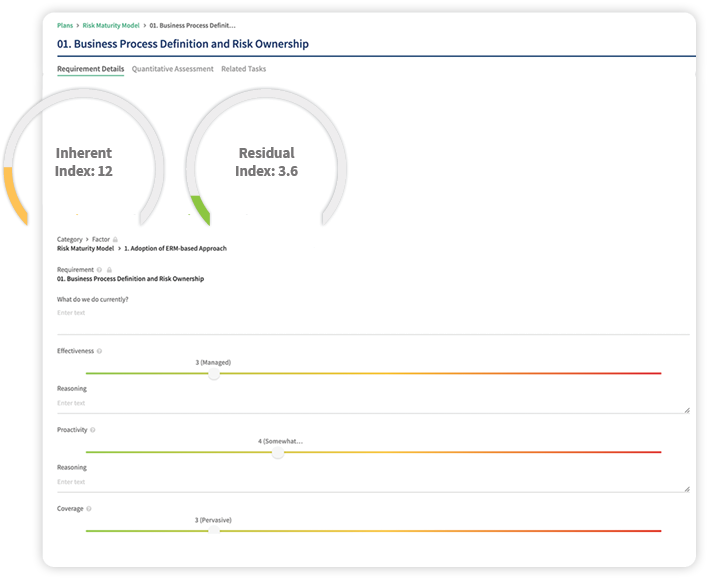Click the Proactivity slider handle

[278, 452]
